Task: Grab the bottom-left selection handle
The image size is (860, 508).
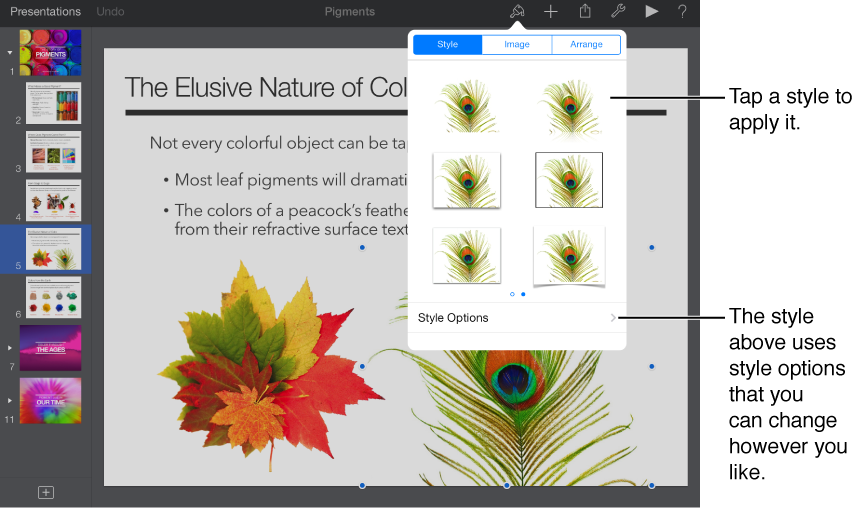Action: pos(362,486)
